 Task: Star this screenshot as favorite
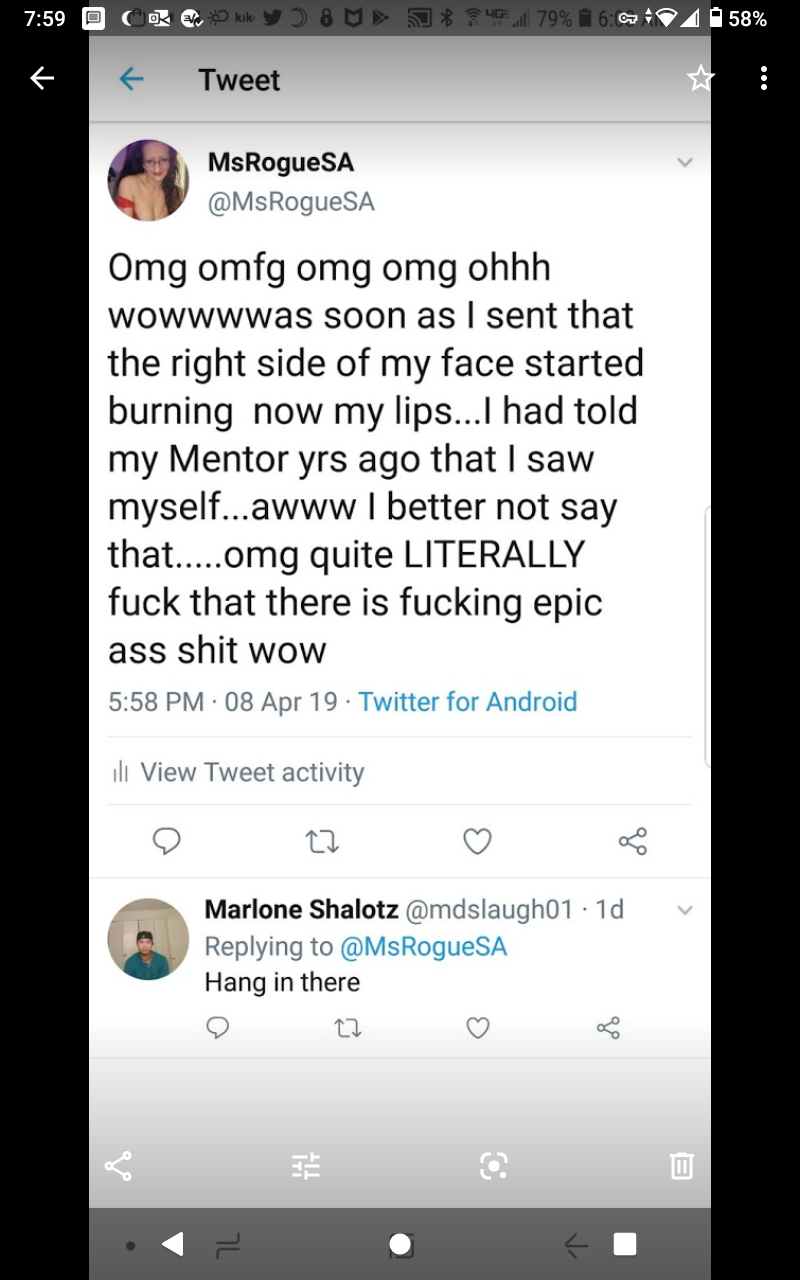(x=701, y=78)
